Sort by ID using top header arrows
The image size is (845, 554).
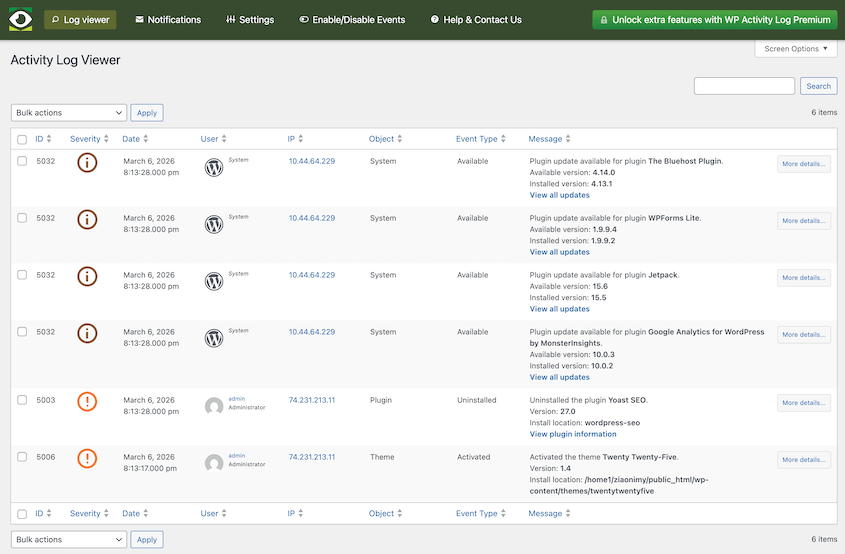[x=49, y=138]
